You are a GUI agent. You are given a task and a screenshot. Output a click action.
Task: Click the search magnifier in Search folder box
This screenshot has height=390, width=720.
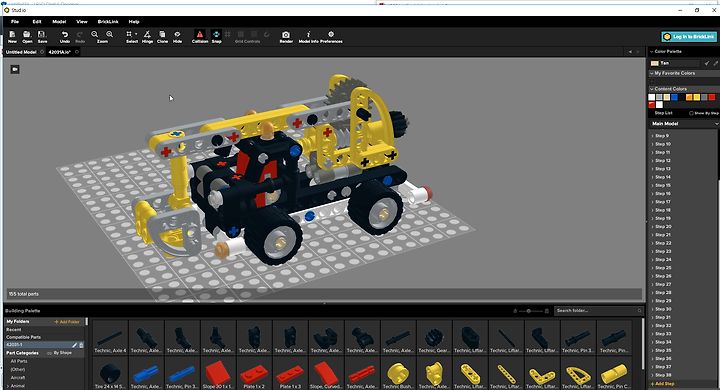(x=640, y=311)
